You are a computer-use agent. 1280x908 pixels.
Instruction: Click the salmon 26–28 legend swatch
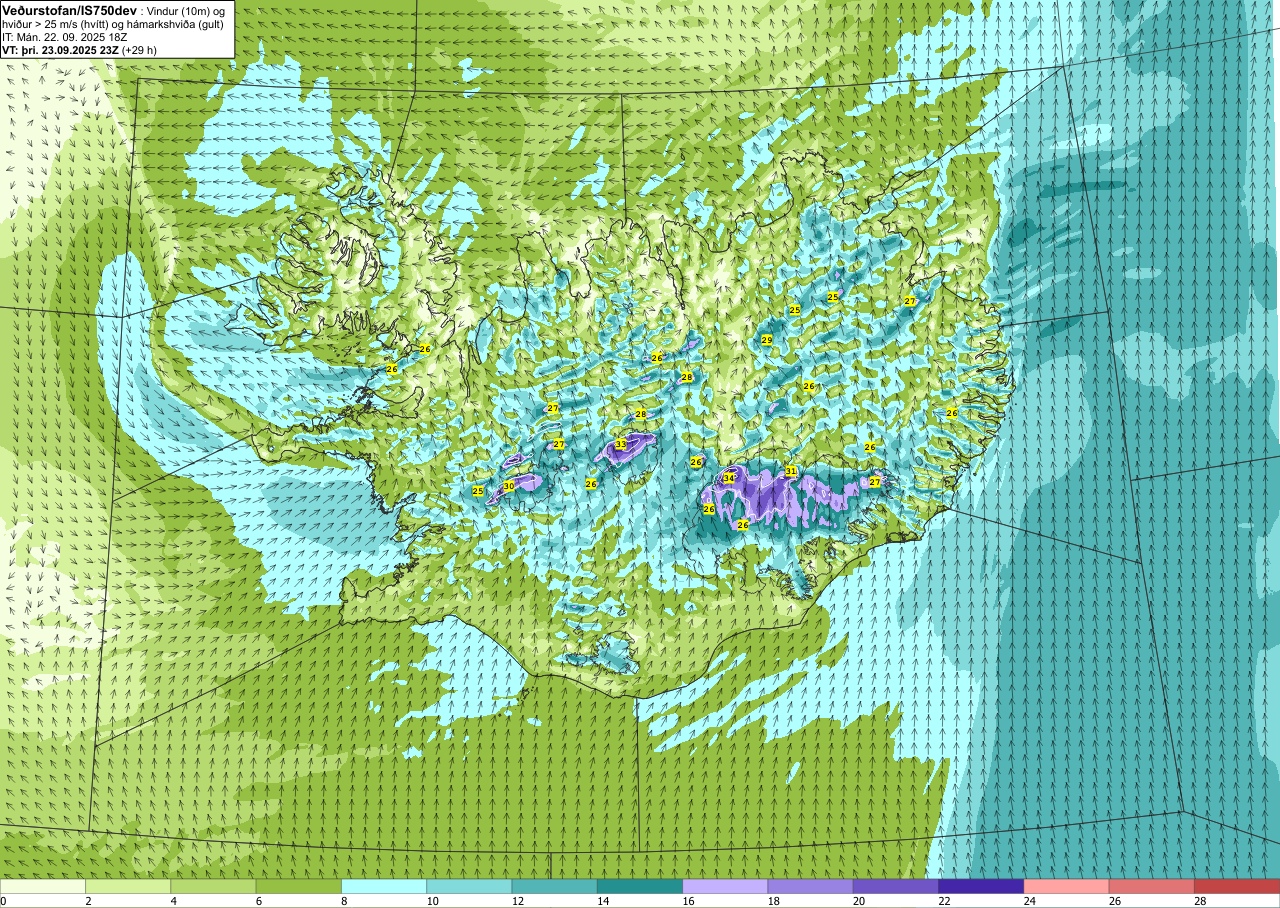pyautogui.click(x=1152, y=886)
